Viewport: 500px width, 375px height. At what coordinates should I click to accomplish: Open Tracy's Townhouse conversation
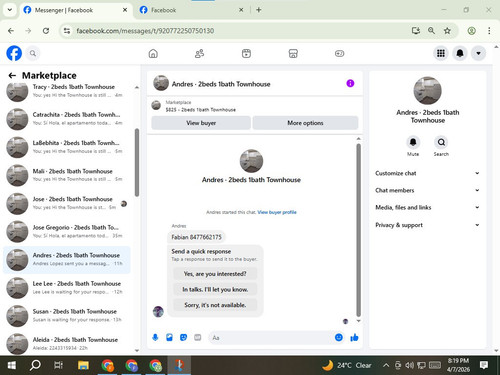click(67, 91)
